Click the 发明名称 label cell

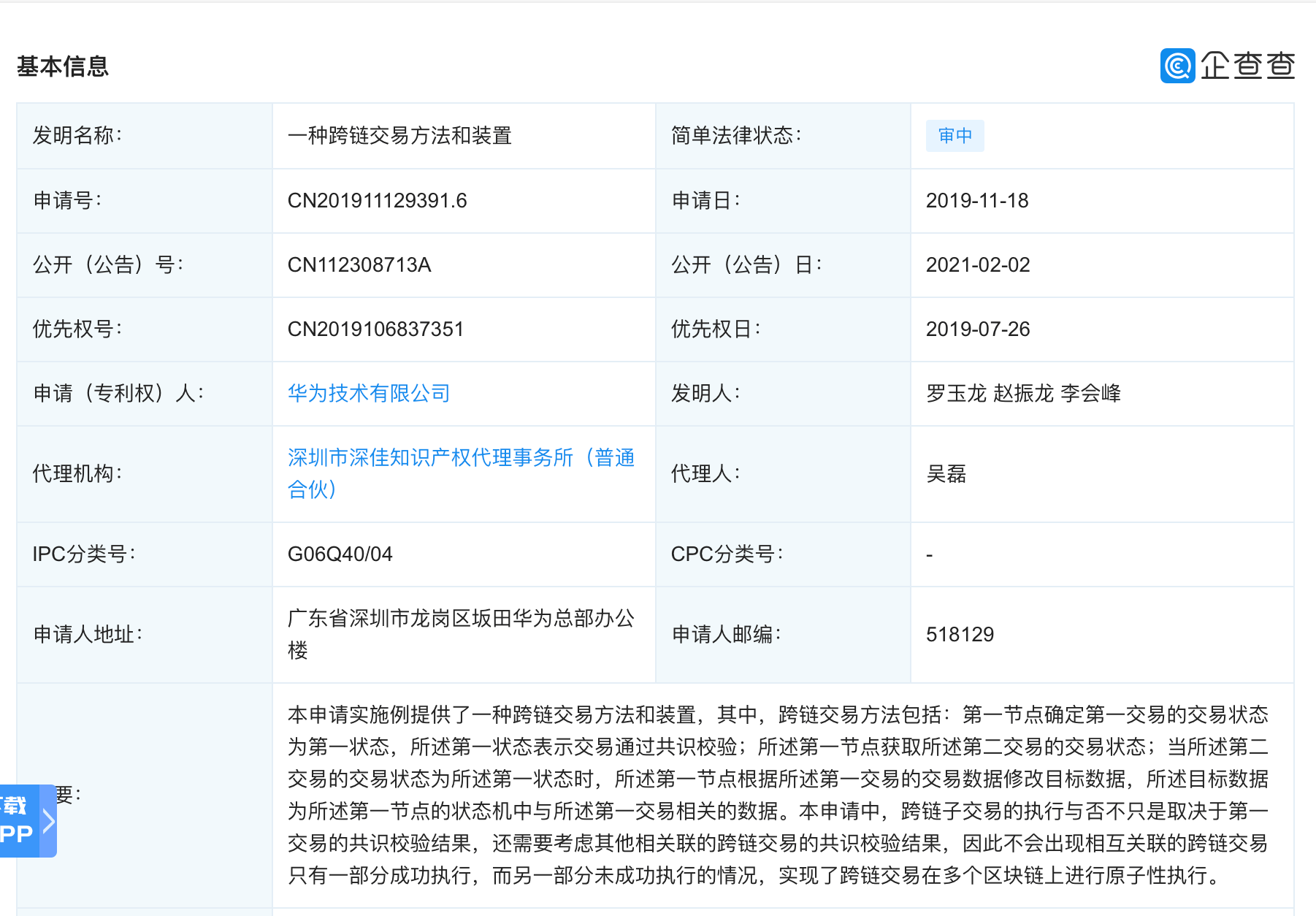point(145,136)
